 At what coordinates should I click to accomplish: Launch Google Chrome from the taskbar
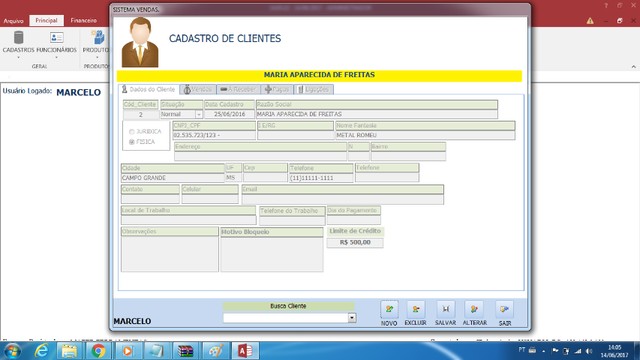(x=98, y=351)
